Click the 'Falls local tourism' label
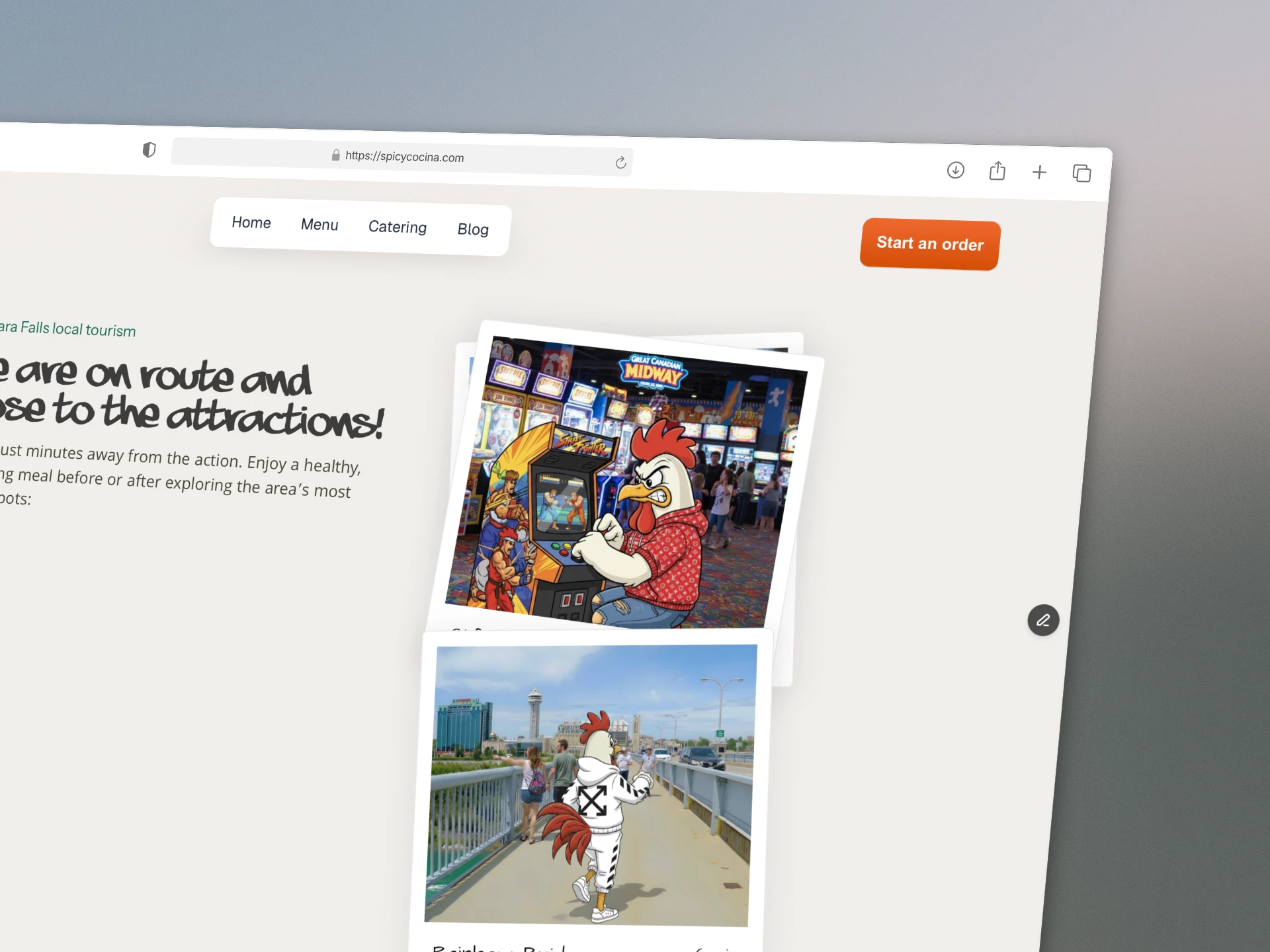This screenshot has width=1270, height=952. pos(78,329)
